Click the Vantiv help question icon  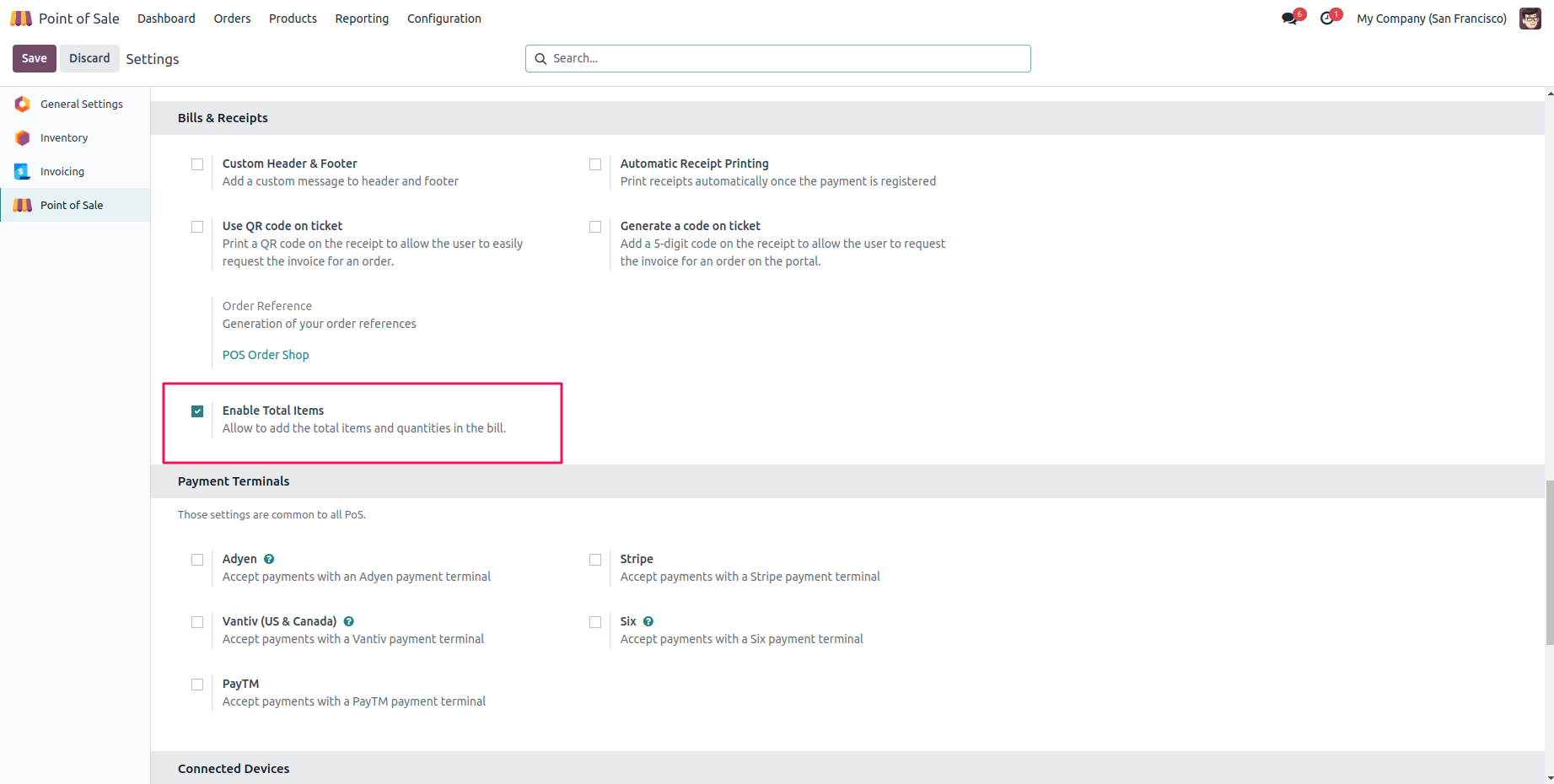[x=348, y=621]
